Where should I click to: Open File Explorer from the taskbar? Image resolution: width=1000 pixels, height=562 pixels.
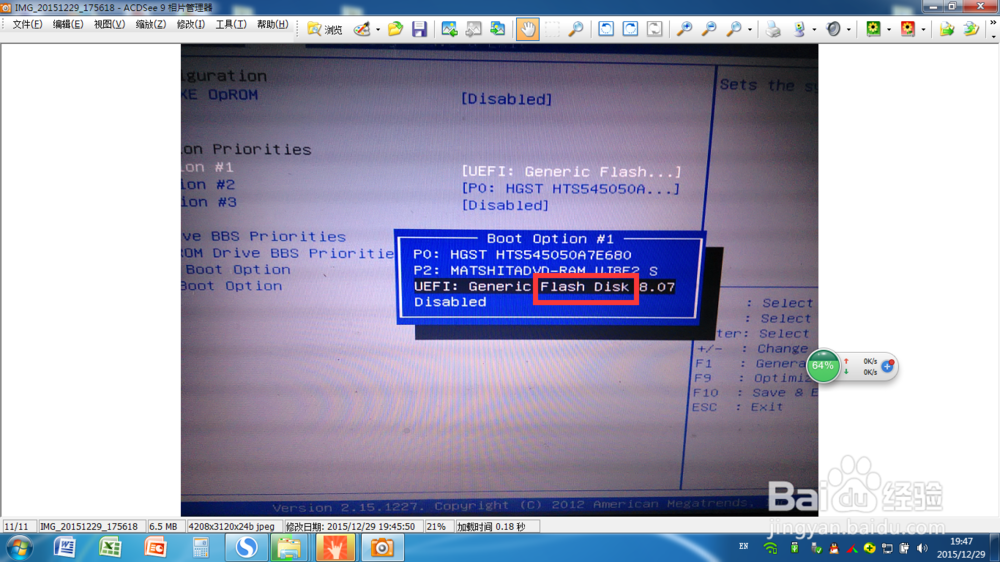pyautogui.click(x=289, y=548)
